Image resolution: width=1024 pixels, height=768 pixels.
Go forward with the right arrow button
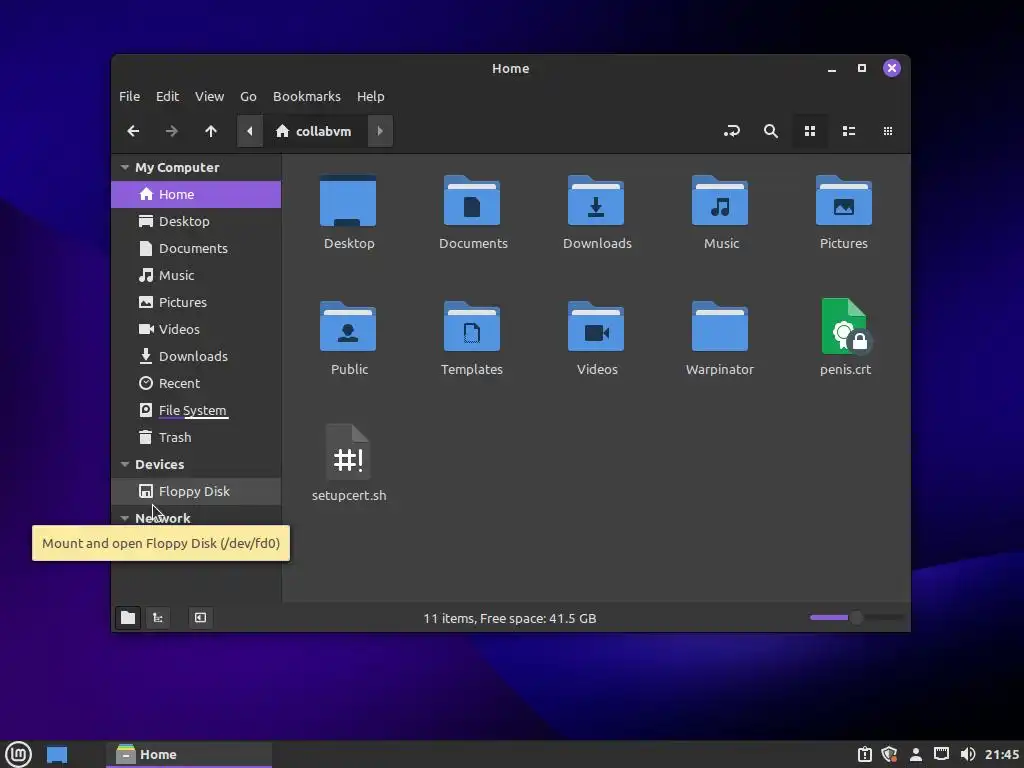pos(172,131)
